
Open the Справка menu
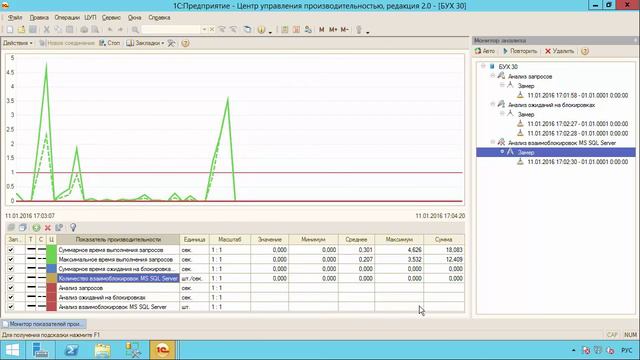pos(159,18)
